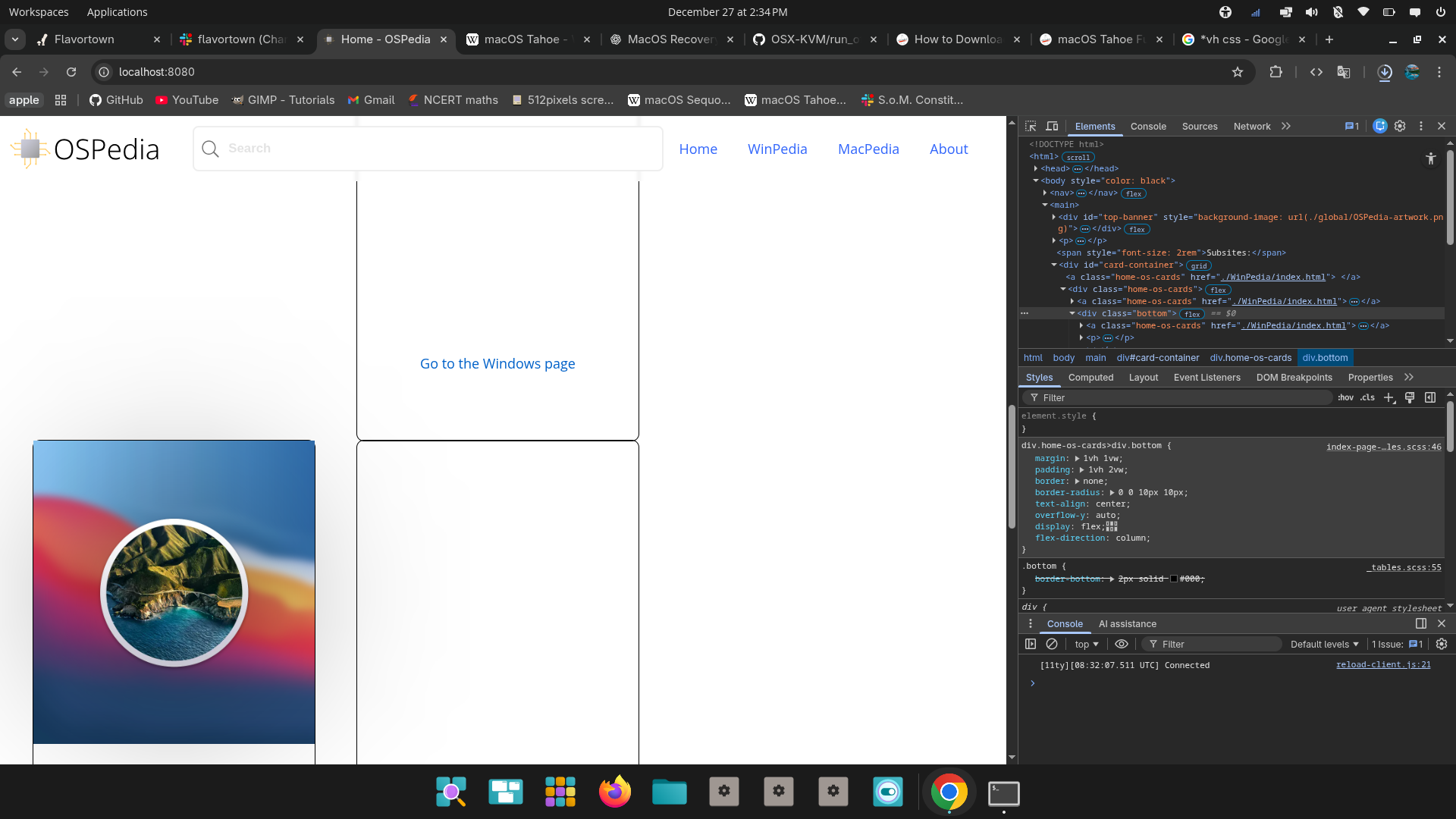Expand the border-radius shorthand property

tap(1112, 493)
